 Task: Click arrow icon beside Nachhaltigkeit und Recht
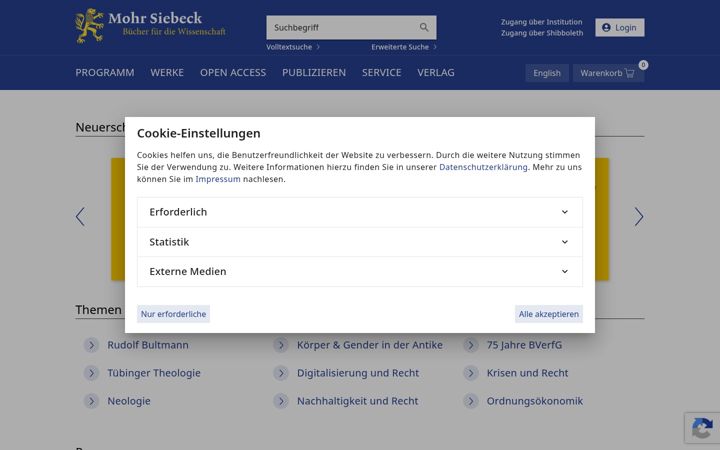pos(281,401)
